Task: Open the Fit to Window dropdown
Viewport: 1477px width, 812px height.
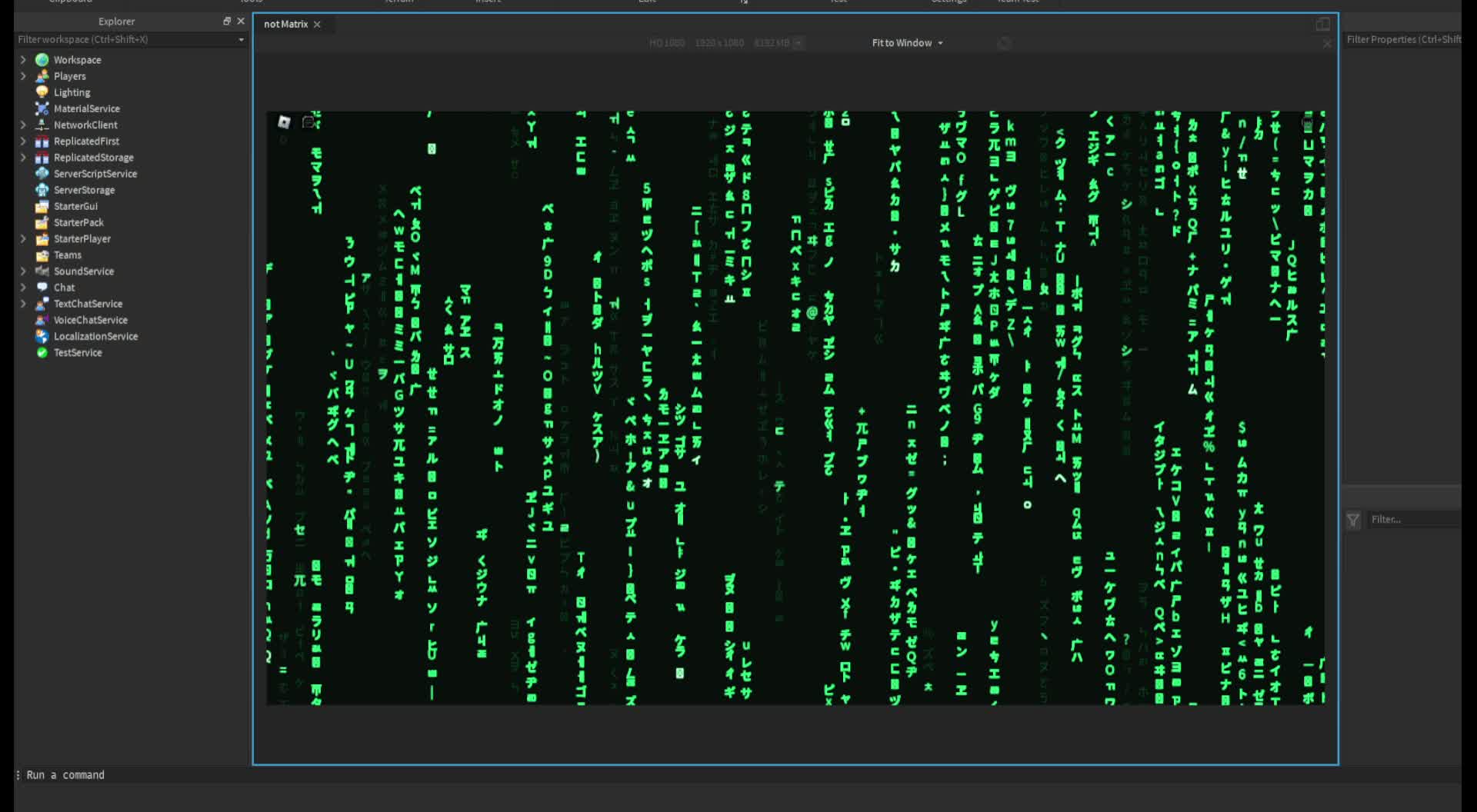Action: coord(907,42)
